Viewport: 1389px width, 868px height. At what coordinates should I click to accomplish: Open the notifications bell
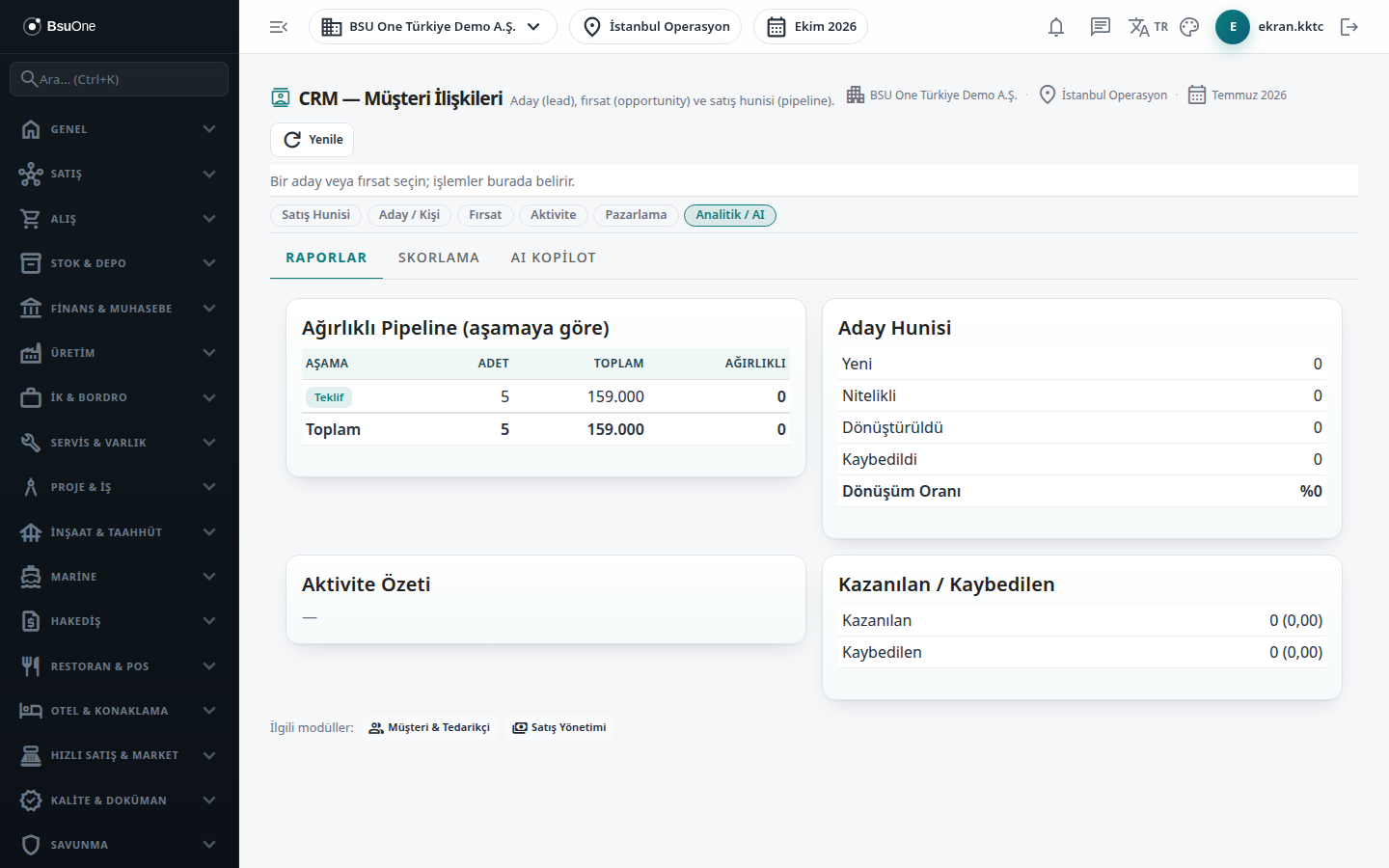(1056, 27)
